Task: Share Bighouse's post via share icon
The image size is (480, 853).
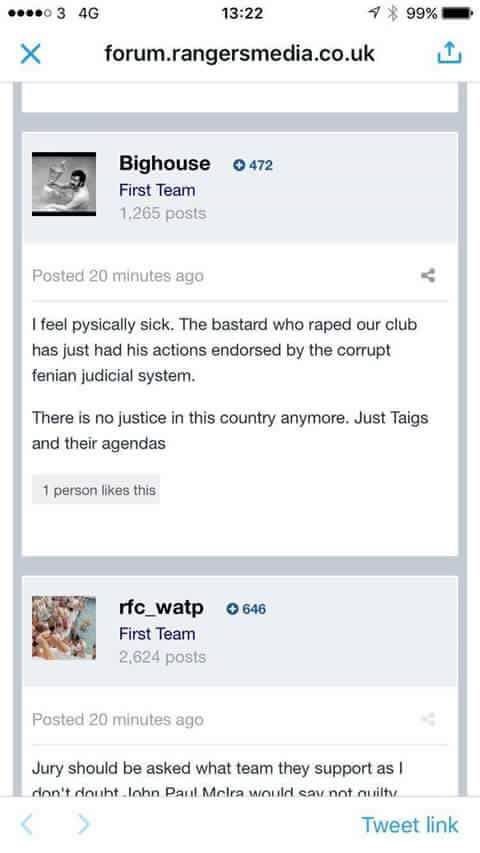Action: point(428,275)
